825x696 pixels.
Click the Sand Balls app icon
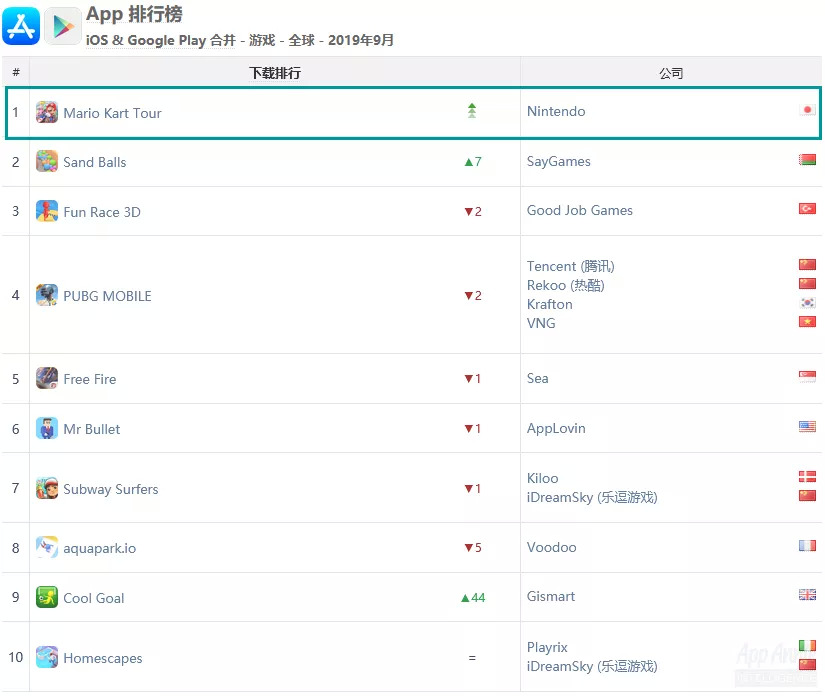47,161
